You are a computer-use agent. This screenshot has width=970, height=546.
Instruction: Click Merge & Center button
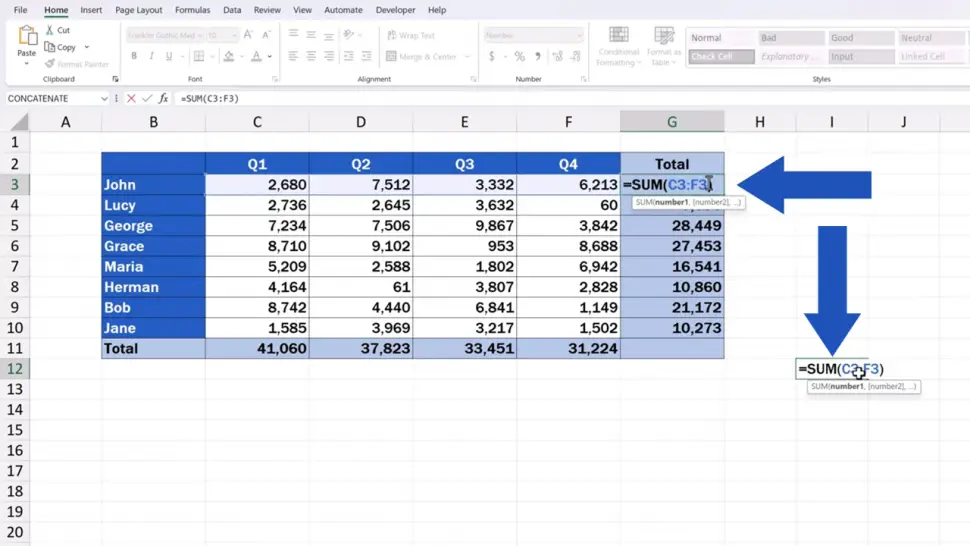point(422,56)
